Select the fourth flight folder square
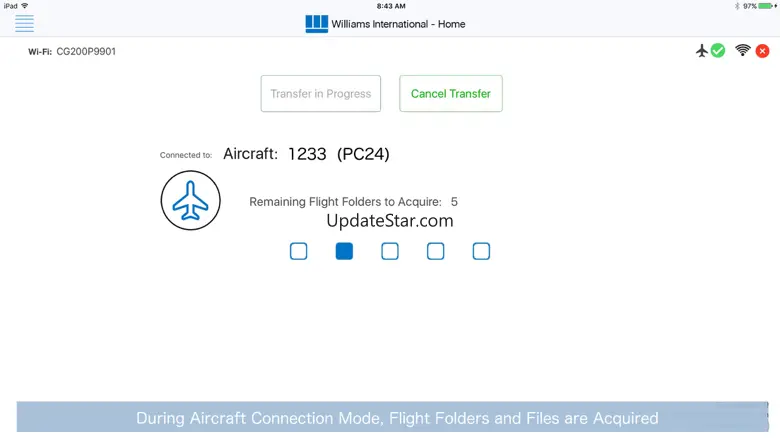This screenshot has width=780, height=439. [436, 251]
